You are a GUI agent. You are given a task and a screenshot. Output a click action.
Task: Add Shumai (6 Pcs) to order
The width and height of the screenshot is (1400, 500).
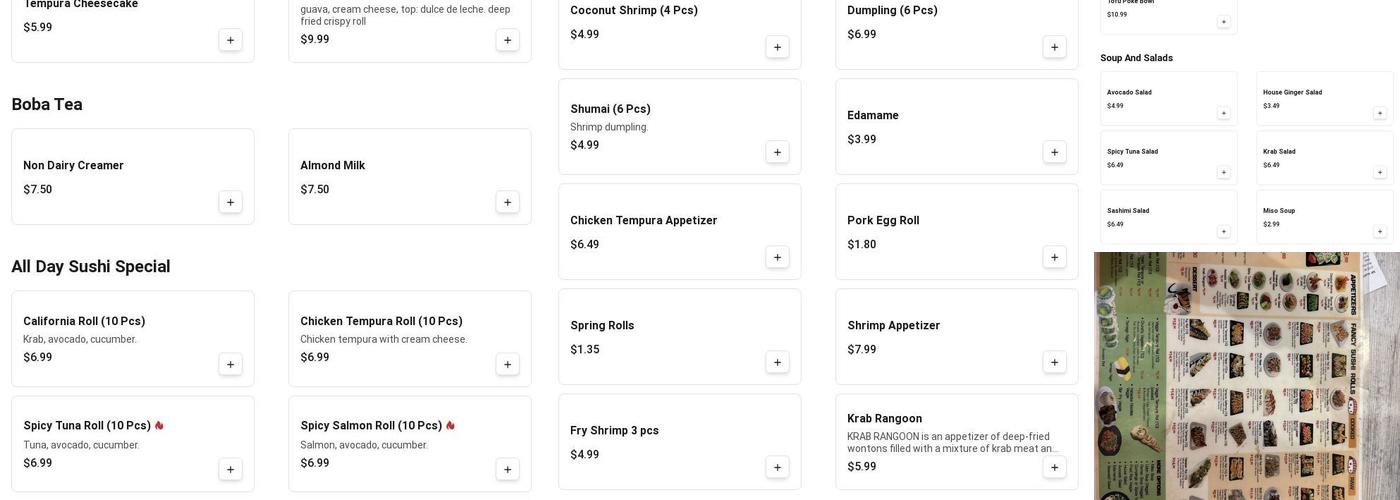777,152
